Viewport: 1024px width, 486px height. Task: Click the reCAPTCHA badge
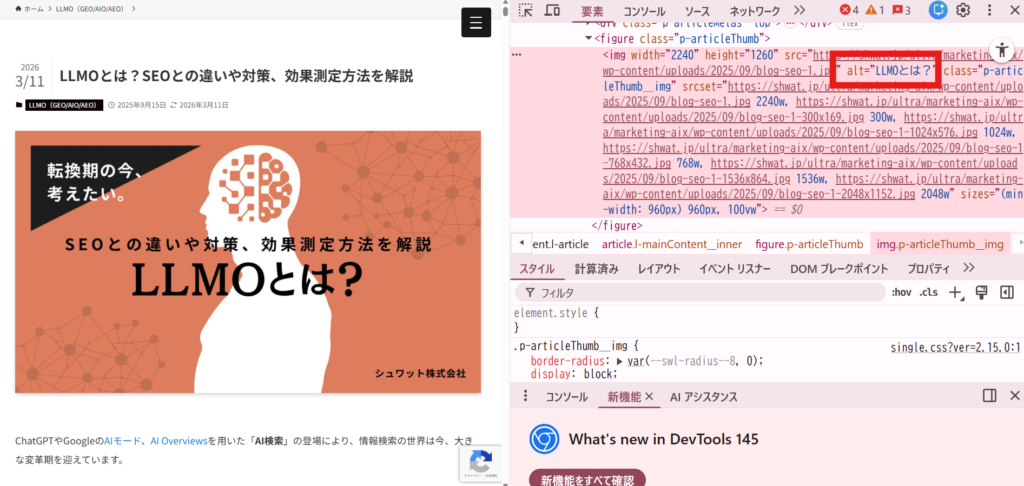click(x=480, y=464)
